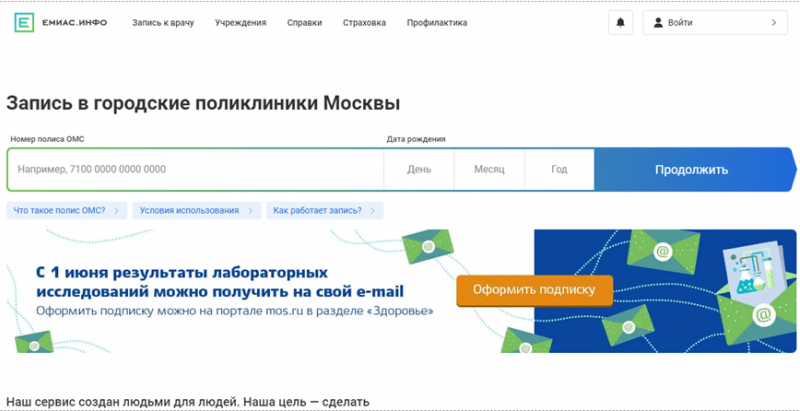Click the paragraph starting Наш сервис создан людьми

[187, 402]
